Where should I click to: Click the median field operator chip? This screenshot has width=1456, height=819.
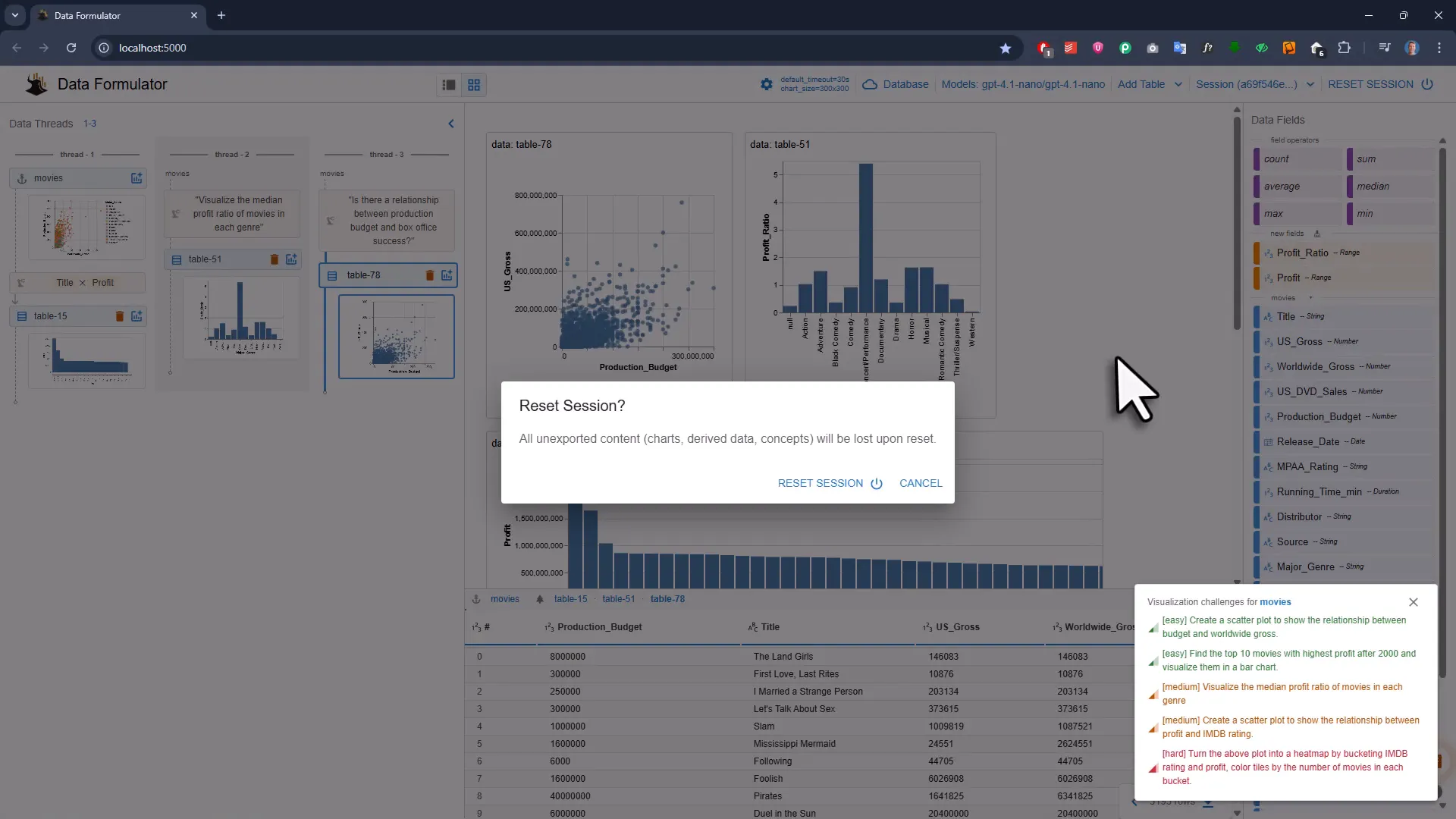pyautogui.click(x=1373, y=187)
